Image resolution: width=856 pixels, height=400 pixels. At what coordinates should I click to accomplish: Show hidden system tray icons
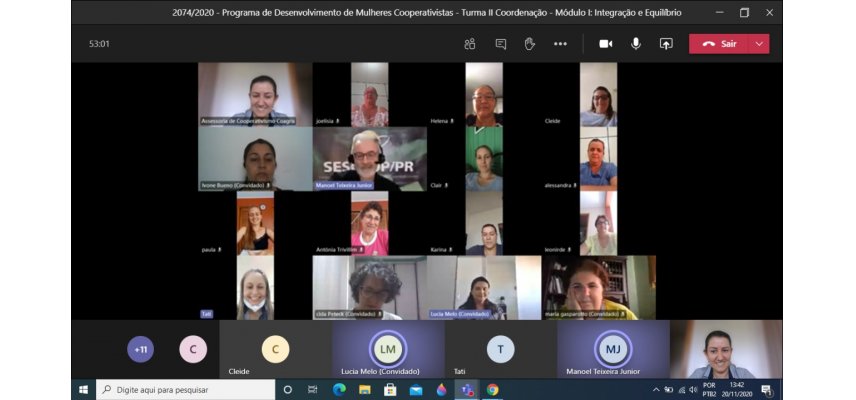coord(656,390)
